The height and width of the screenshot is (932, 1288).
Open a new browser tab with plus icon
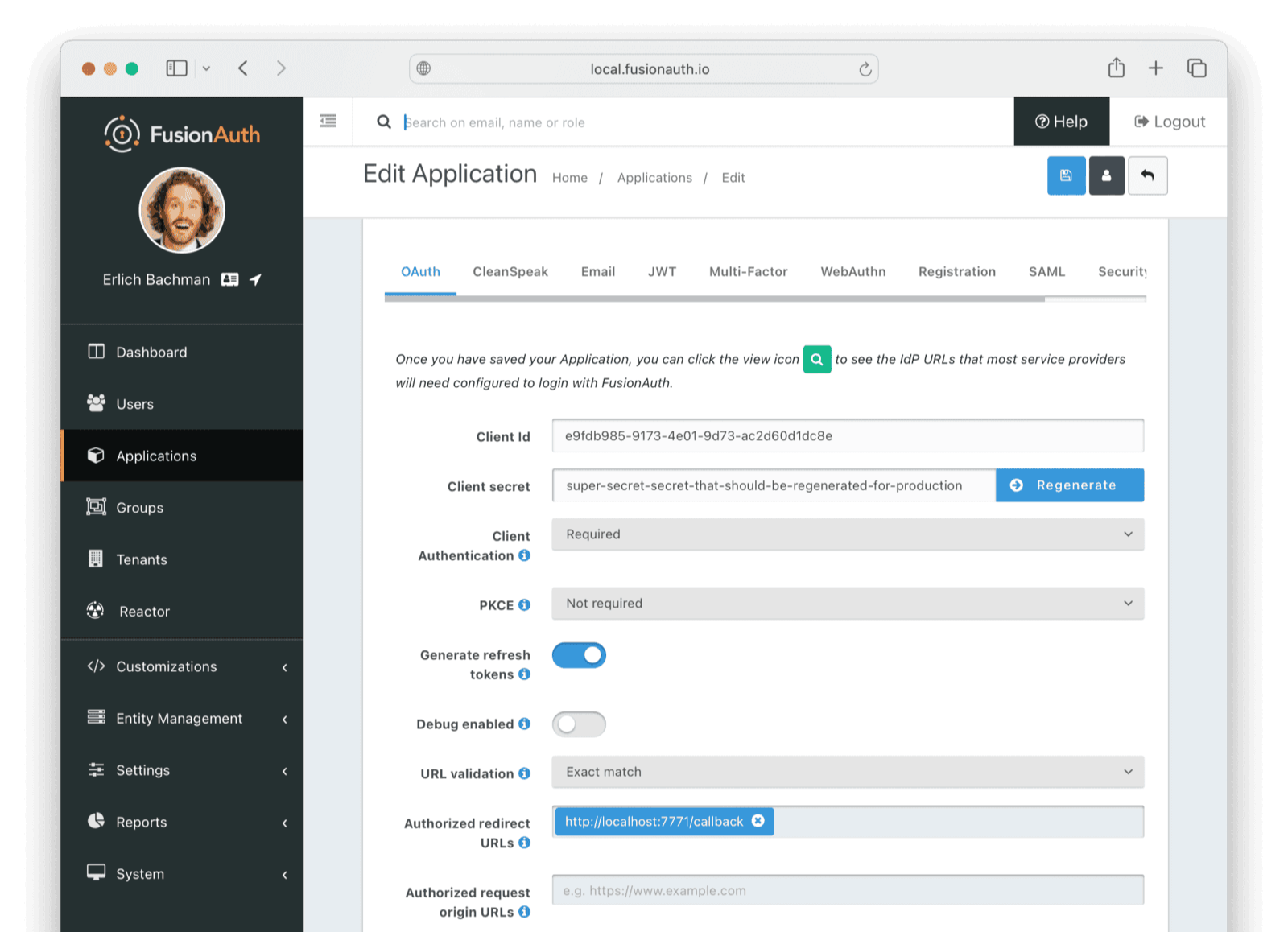click(x=1156, y=68)
